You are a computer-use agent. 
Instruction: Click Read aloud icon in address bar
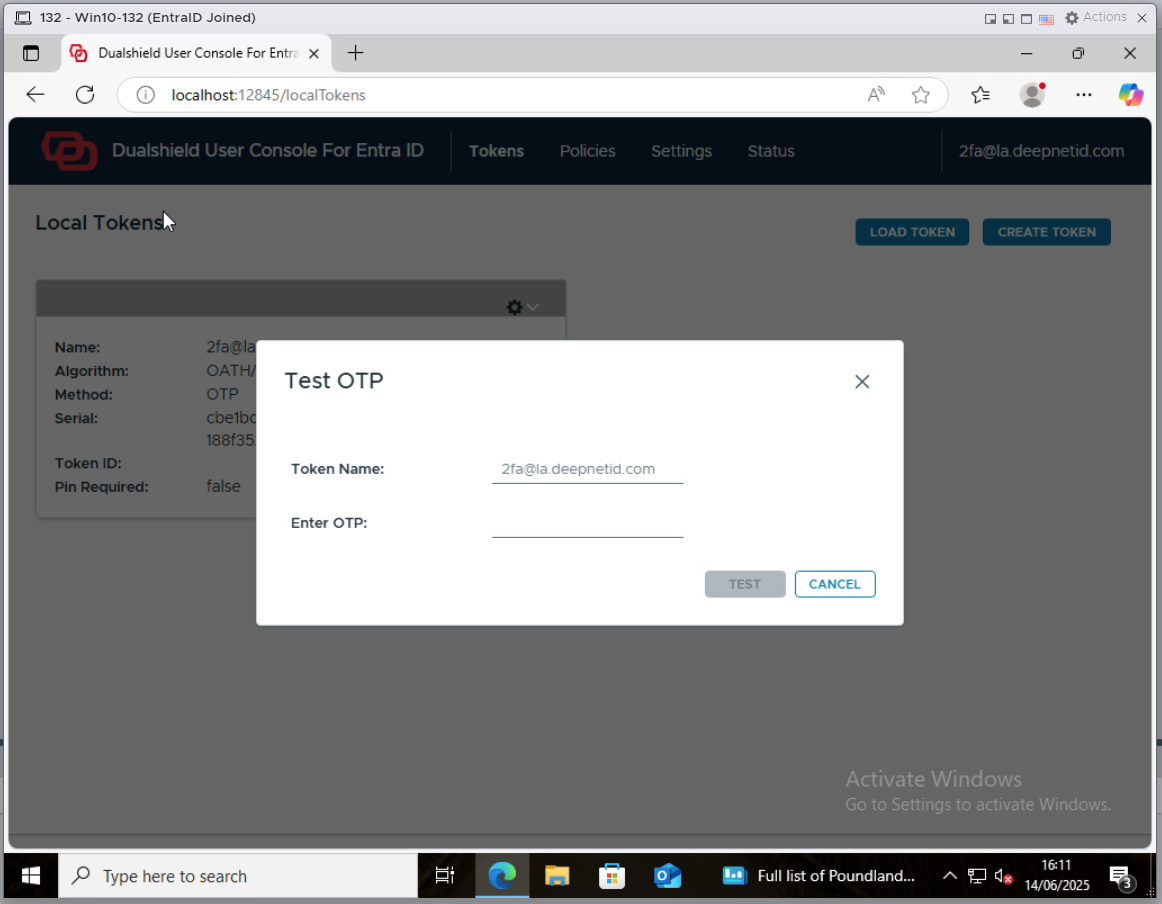876,95
